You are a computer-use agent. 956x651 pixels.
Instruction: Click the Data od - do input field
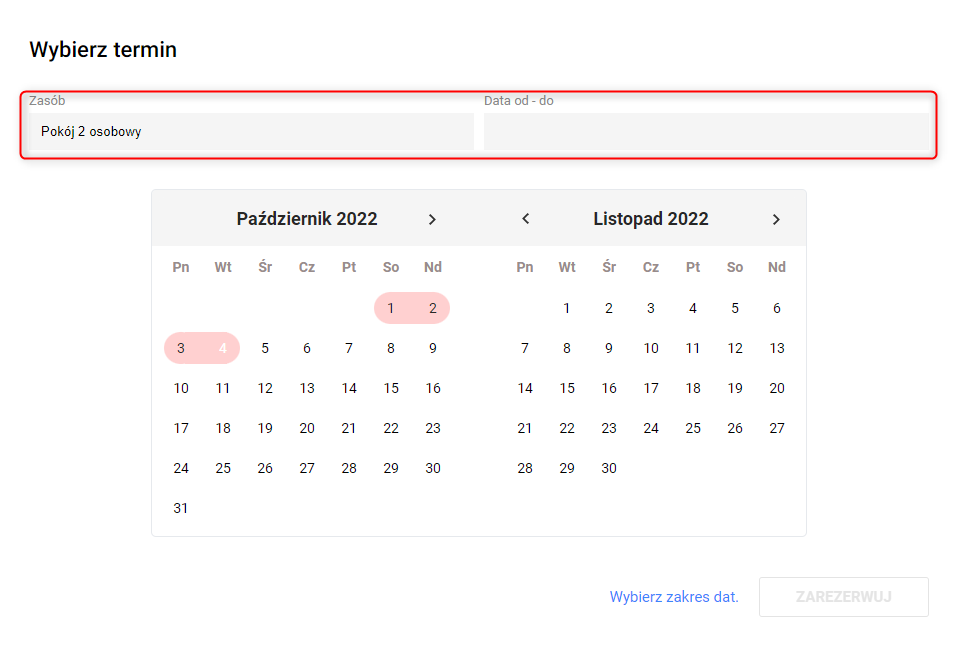tap(706, 131)
